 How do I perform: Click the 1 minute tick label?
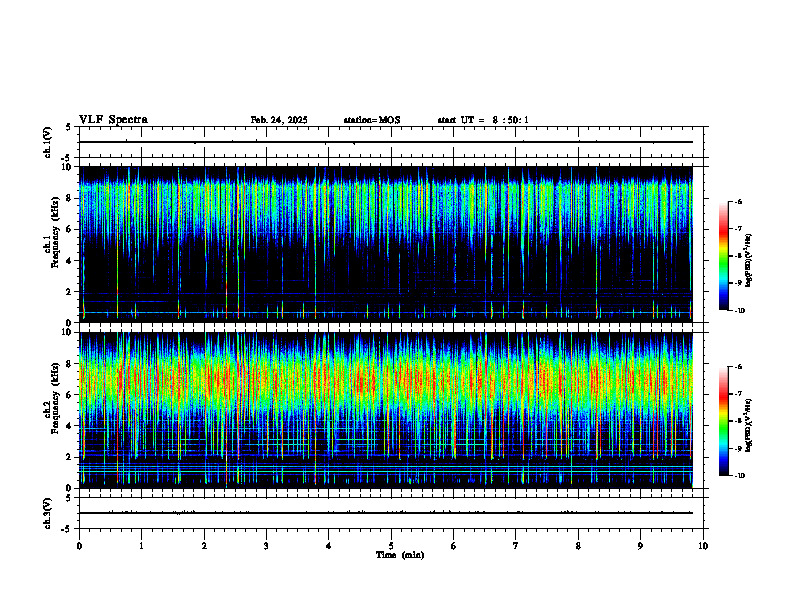pyautogui.click(x=141, y=546)
